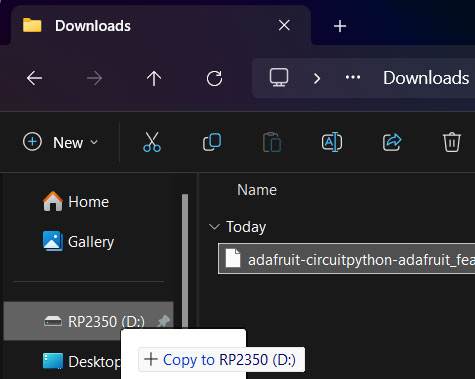Click the Rename icon
The image size is (475, 379).
pyautogui.click(x=332, y=142)
